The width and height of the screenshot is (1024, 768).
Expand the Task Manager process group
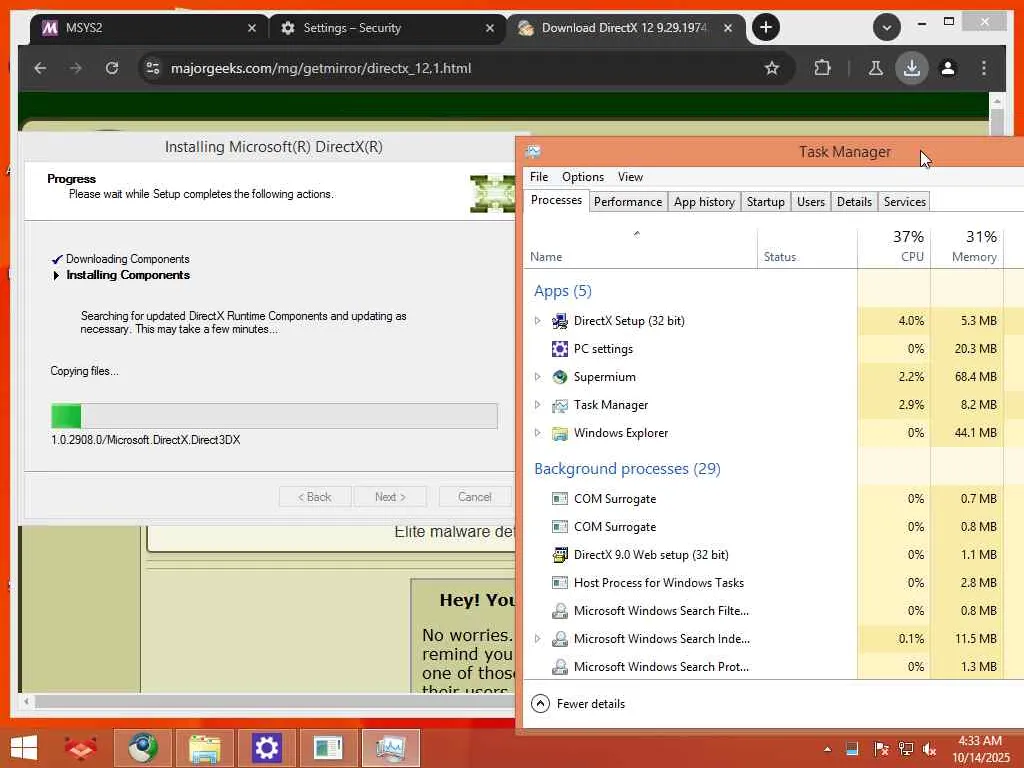(537, 405)
